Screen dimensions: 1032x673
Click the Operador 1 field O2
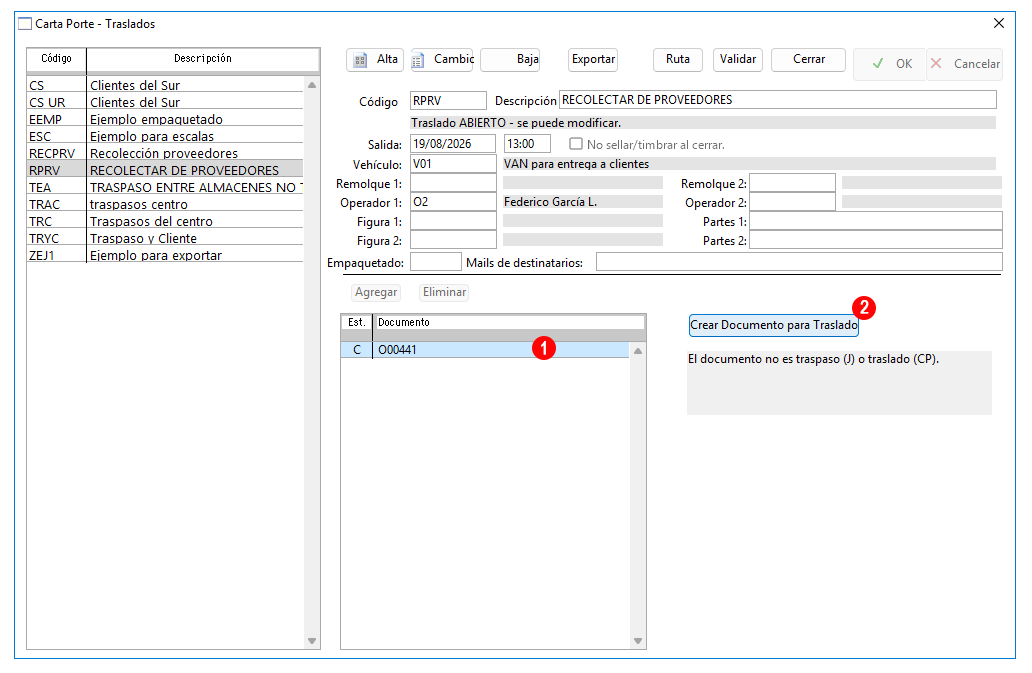coord(453,202)
